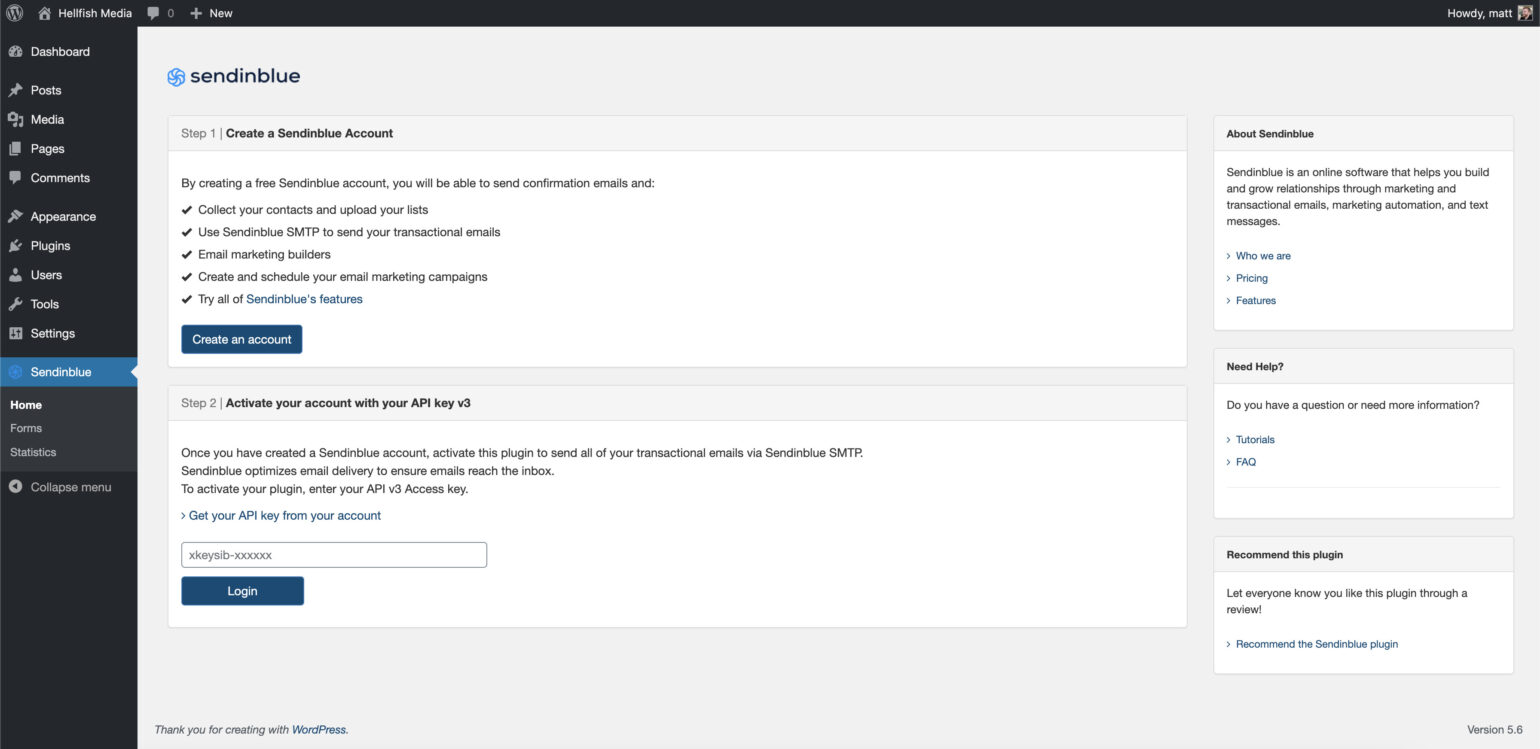Image resolution: width=1540 pixels, height=749 pixels.
Task: Click the comments bubble icon in admin bar
Action: (x=153, y=13)
